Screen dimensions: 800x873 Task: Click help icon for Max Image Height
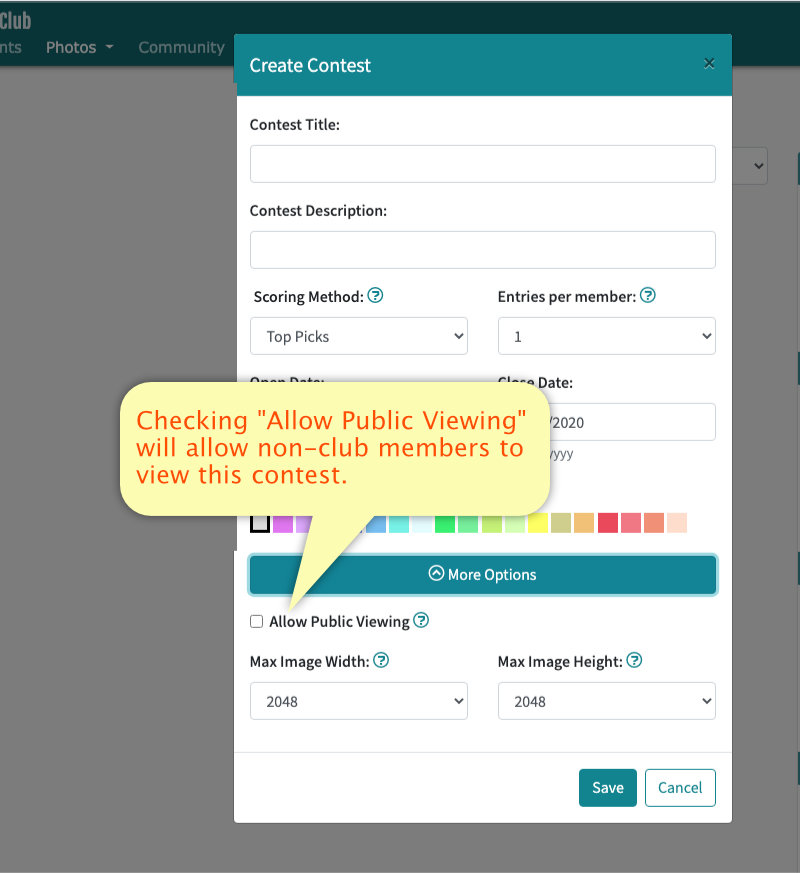634,661
